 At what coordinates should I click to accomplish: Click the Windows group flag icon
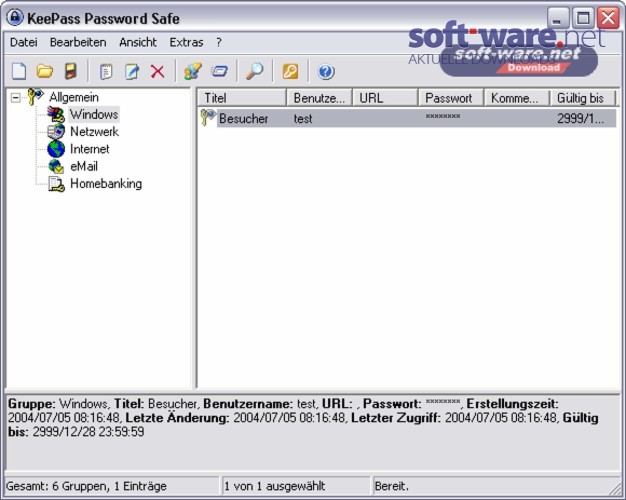[x=56, y=114]
